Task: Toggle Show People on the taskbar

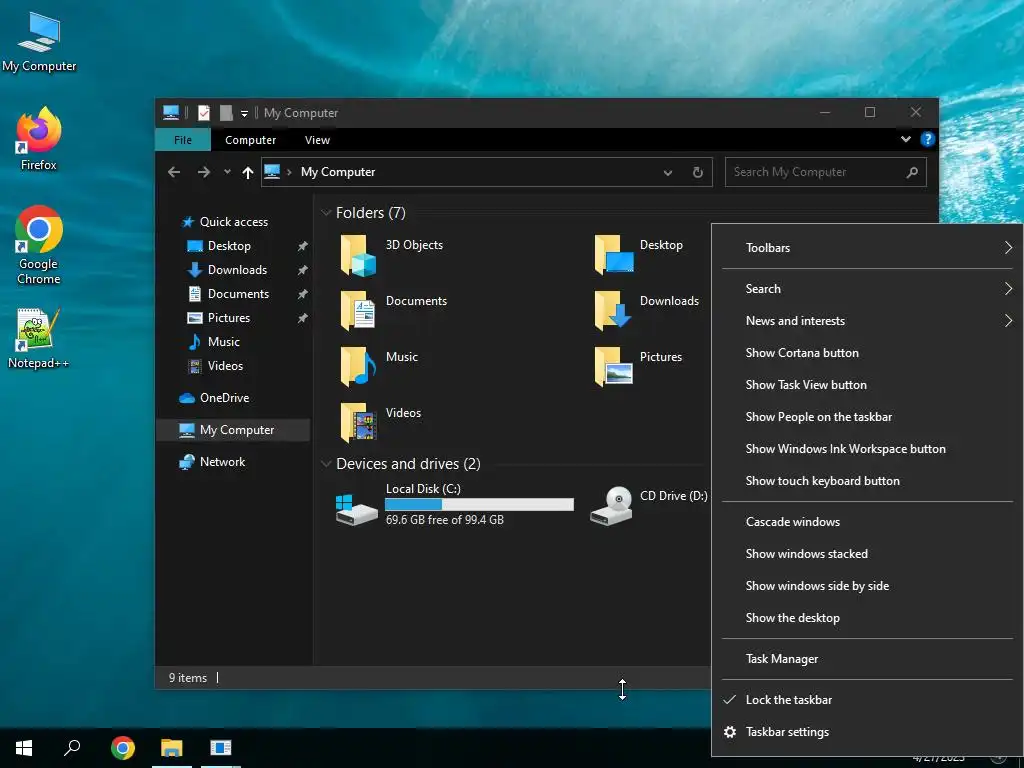Action: point(867,417)
